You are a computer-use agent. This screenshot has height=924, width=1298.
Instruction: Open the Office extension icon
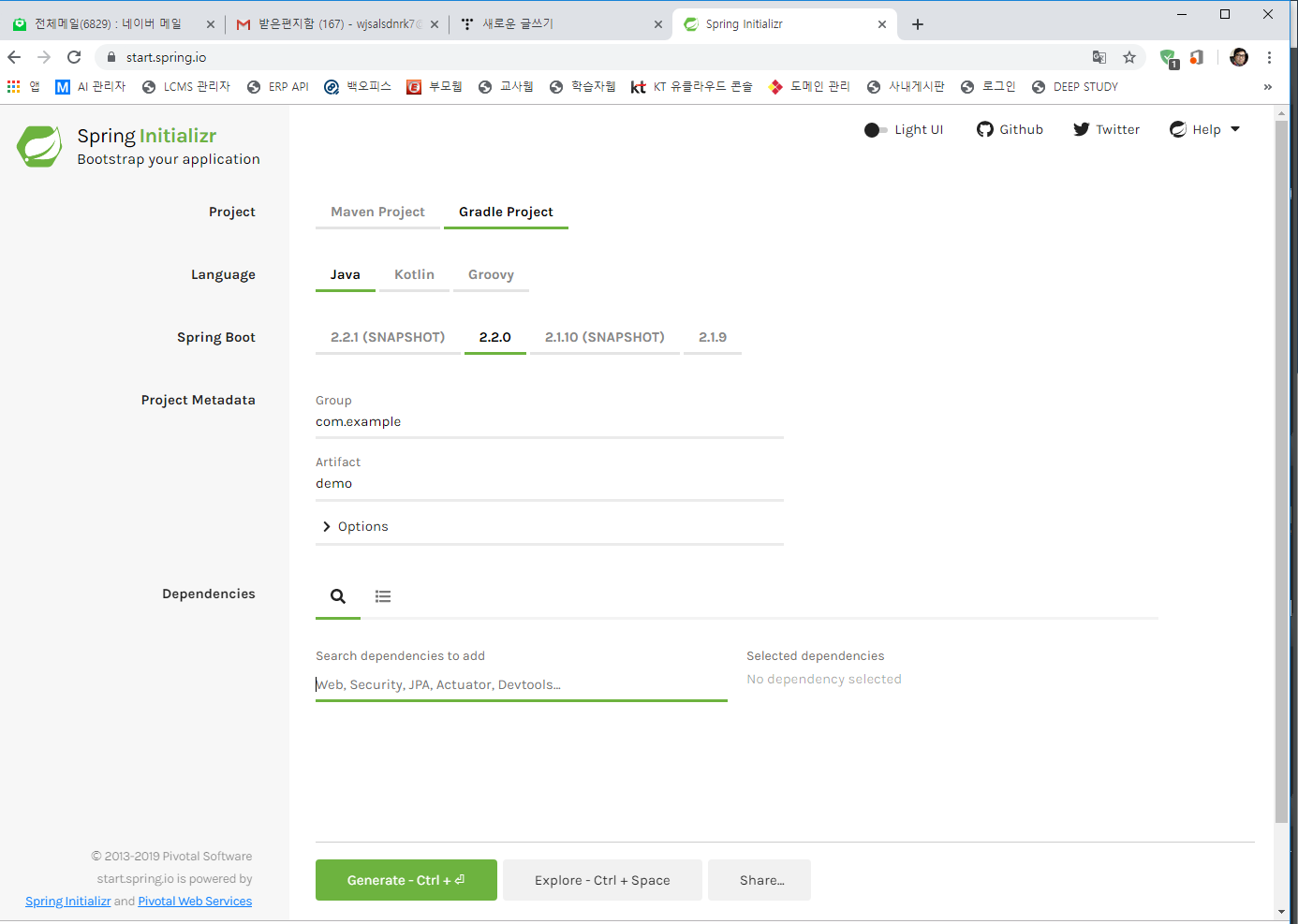pyautogui.click(x=1197, y=57)
